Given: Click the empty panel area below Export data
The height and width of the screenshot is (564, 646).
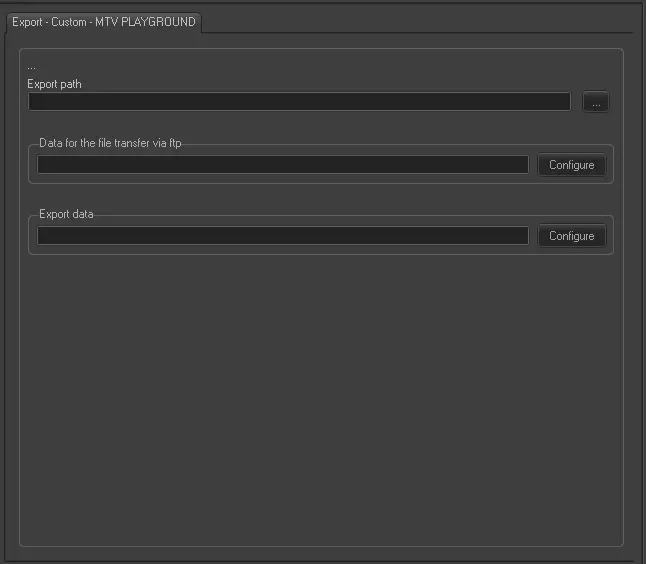Looking at the screenshot, I should coord(320,380).
